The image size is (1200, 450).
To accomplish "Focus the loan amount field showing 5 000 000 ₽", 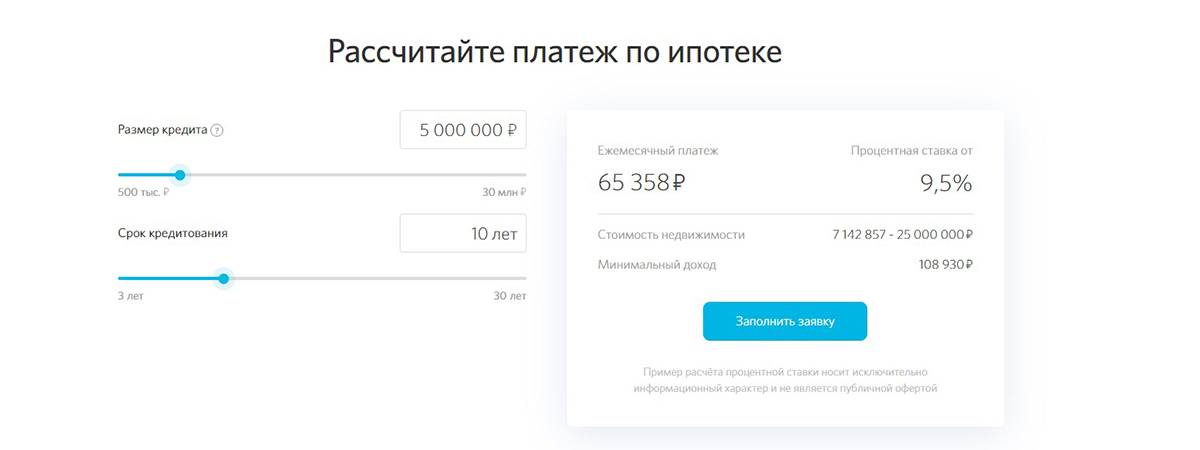I will point(463,130).
